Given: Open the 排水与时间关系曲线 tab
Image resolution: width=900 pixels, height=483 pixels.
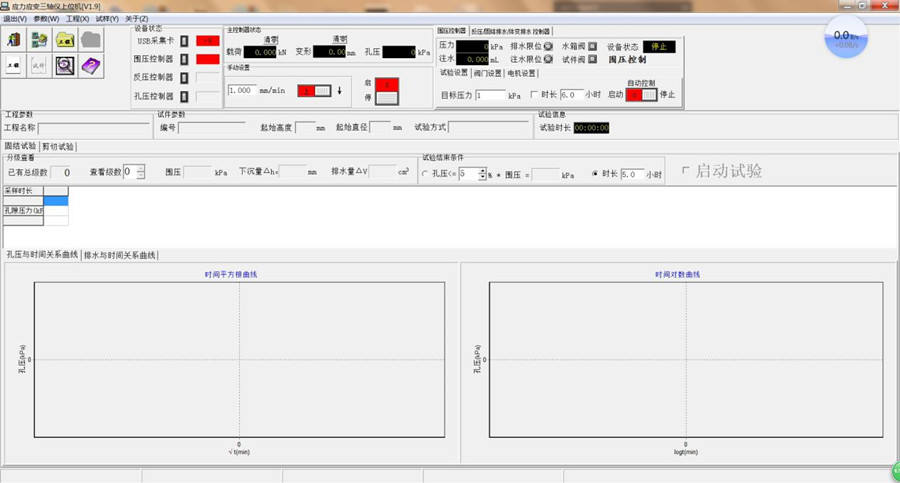Looking at the screenshot, I should pos(120,255).
